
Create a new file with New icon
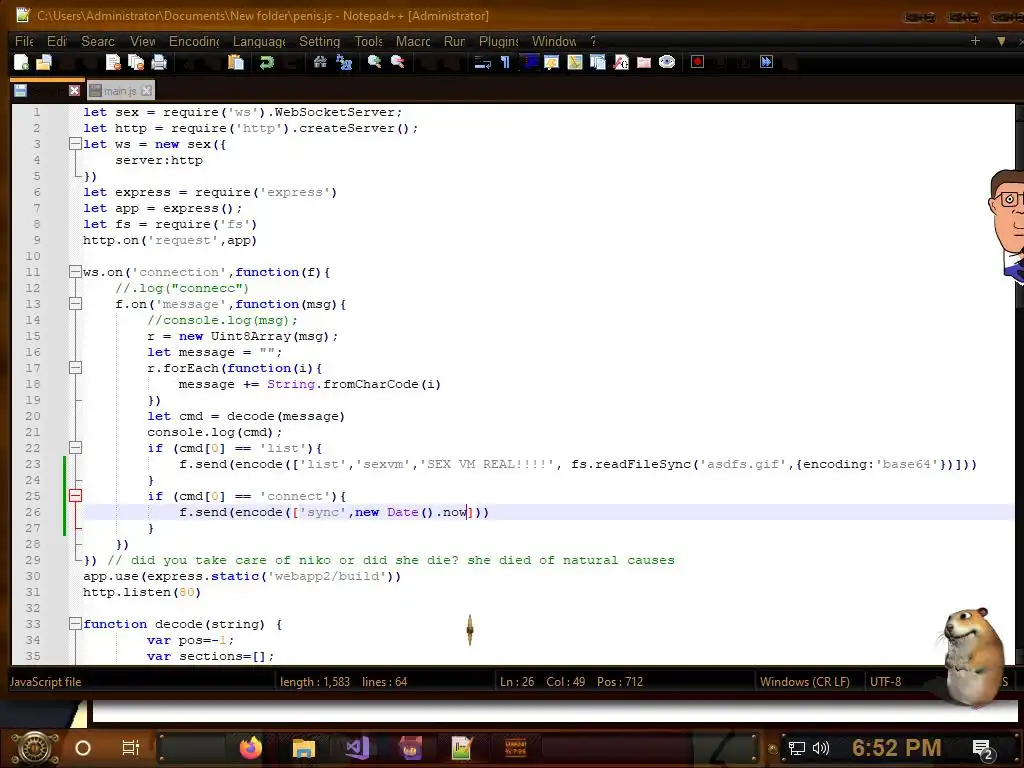click(21, 62)
